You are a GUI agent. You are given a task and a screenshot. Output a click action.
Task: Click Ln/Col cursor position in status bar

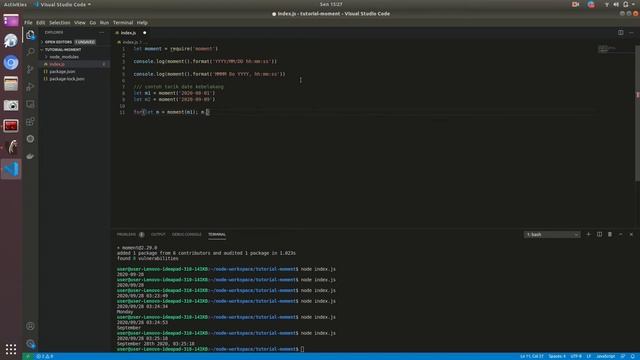[531, 356]
